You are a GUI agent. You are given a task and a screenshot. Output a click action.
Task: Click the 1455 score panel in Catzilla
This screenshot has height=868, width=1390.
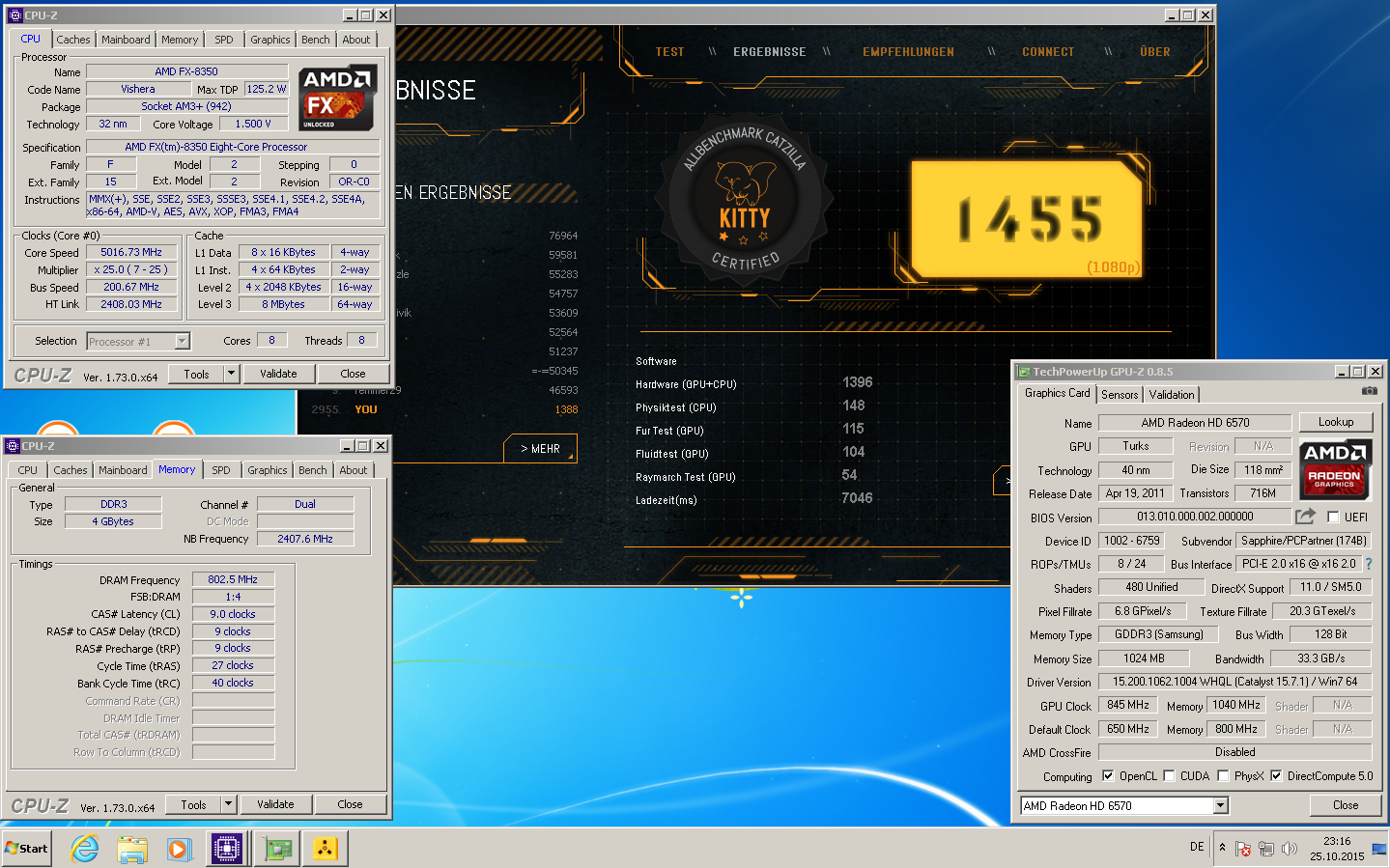tap(1028, 219)
